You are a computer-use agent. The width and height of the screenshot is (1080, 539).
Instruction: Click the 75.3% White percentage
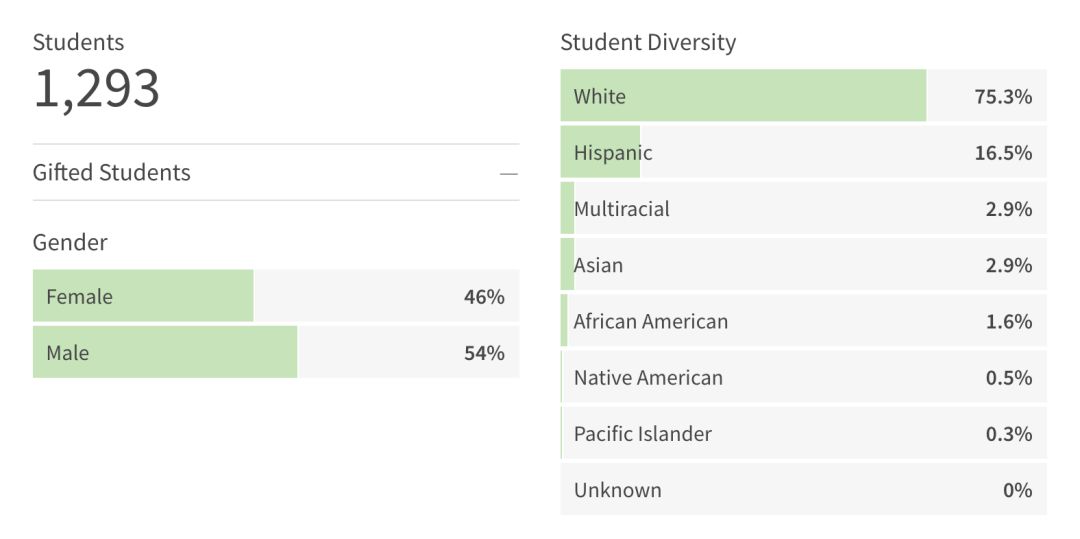[x=1002, y=97]
